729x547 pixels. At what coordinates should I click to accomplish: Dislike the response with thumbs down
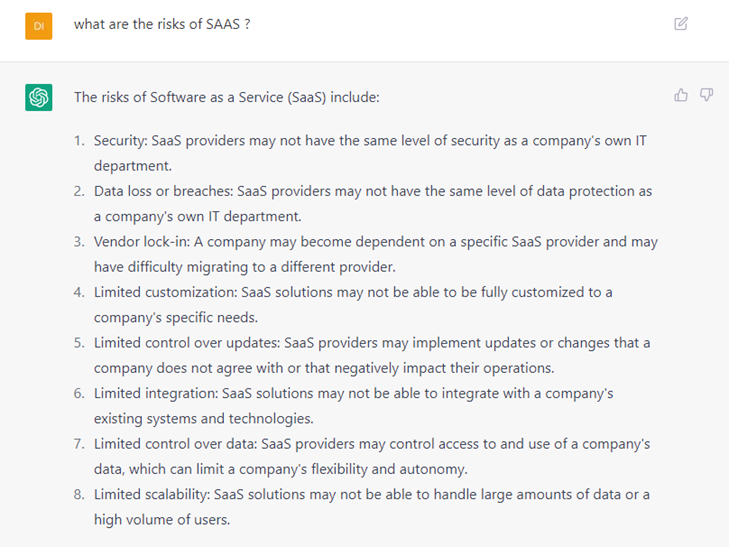[706, 96]
